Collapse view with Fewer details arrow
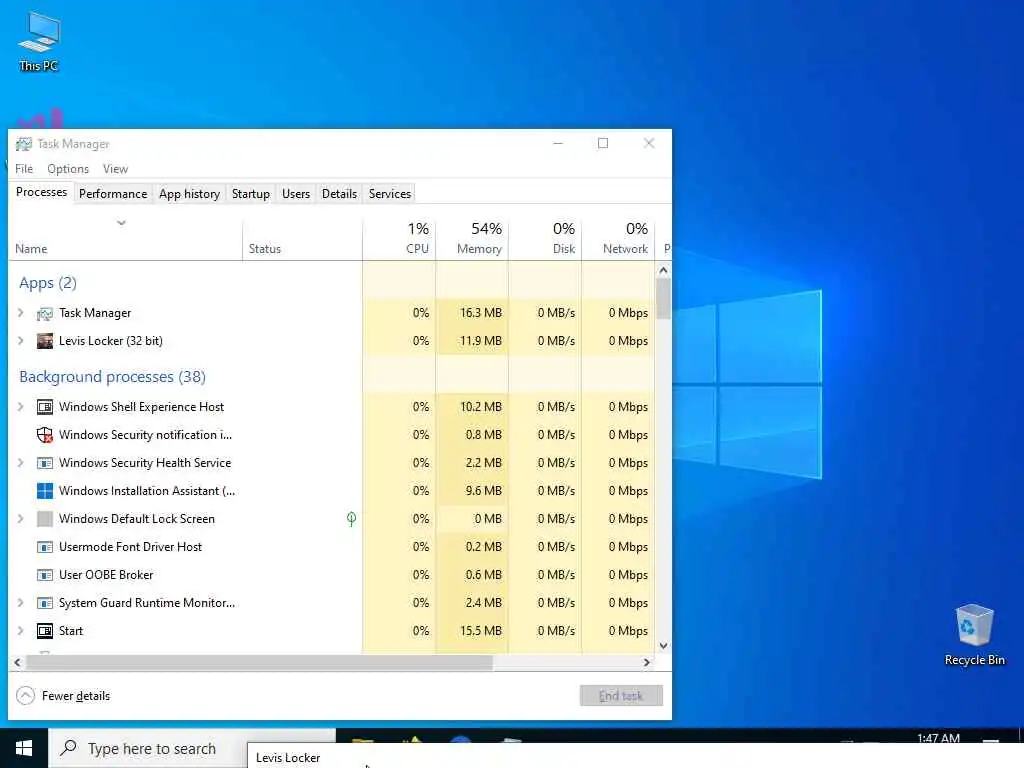This screenshot has width=1024, height=768. (25, 696)
